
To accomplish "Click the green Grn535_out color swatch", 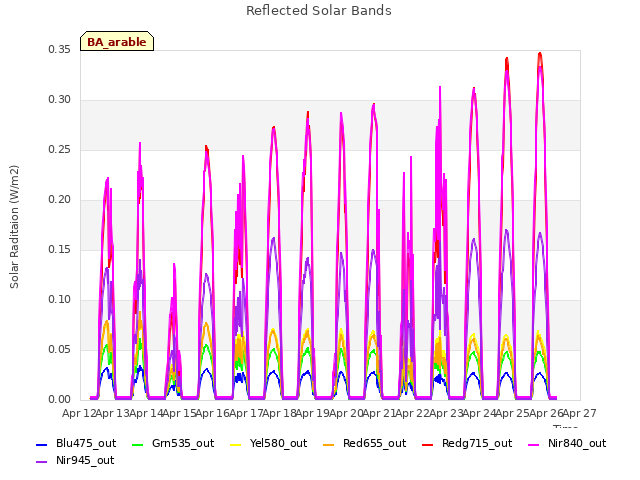I will (138, 444).
